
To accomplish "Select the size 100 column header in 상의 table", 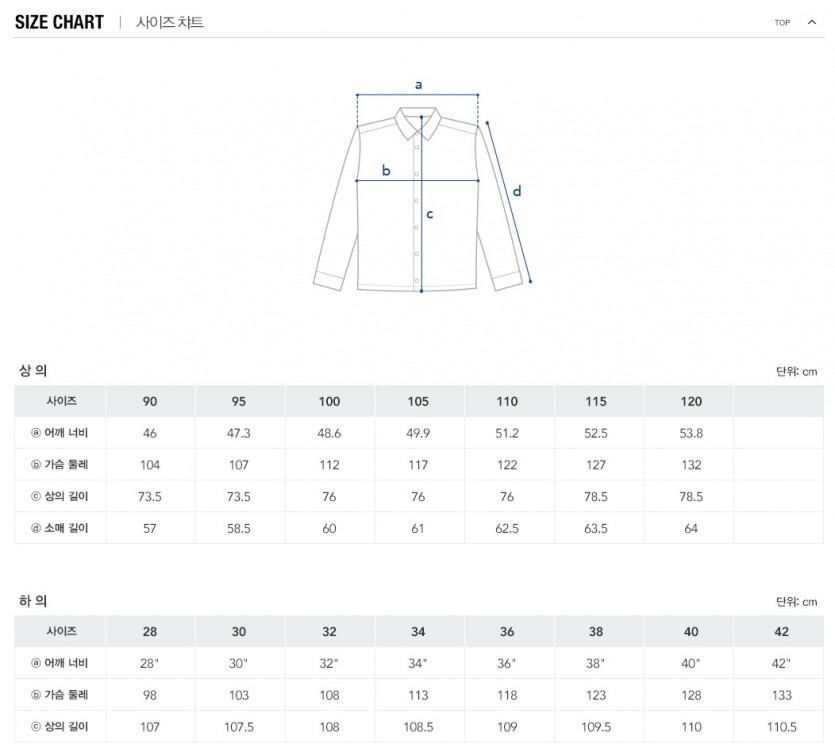I will click(329, 402).
